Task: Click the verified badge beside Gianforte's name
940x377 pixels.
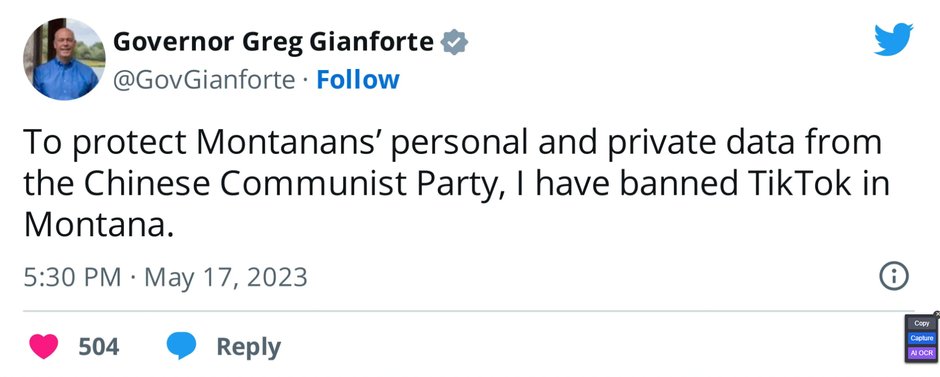Action: pos(454,43)
